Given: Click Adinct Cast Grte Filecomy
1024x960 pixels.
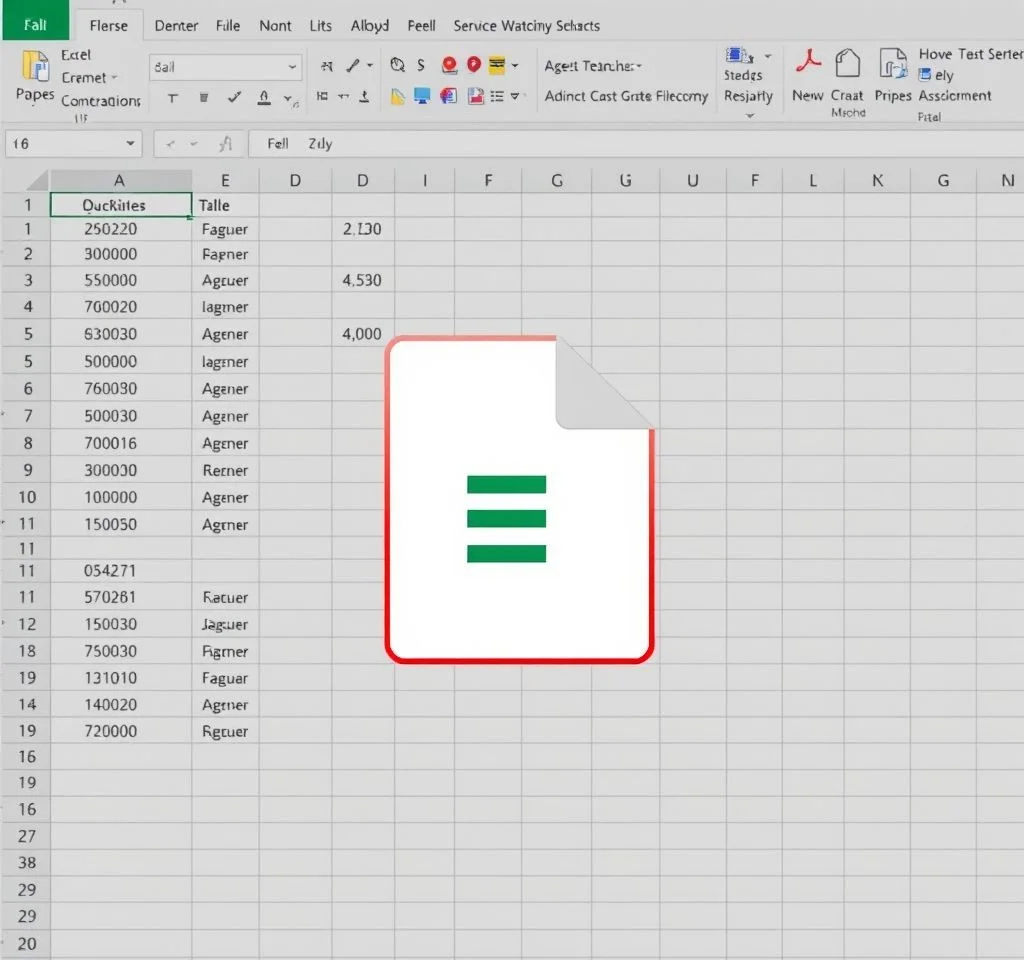Looking at the screenshot, I should pos(626,96).
